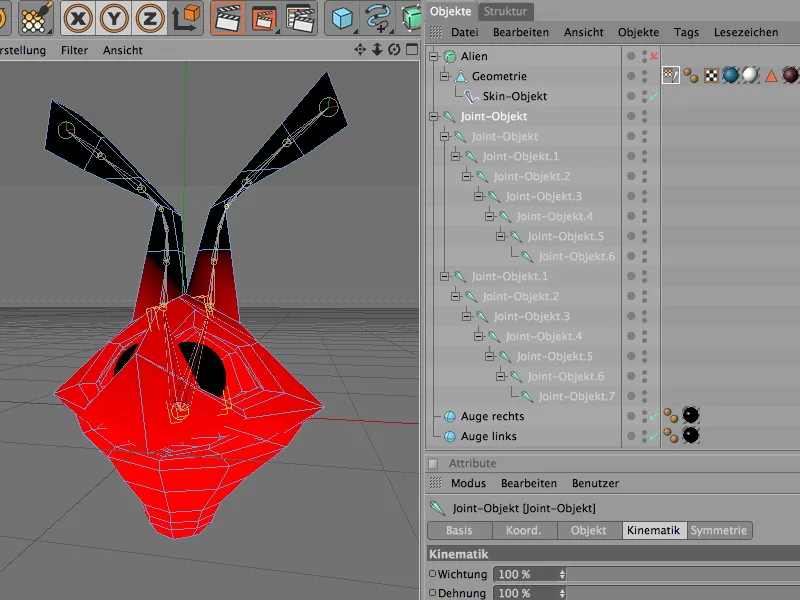Open the Koord. tab
The width and height of the screenshot is (800, 600).
524,530
